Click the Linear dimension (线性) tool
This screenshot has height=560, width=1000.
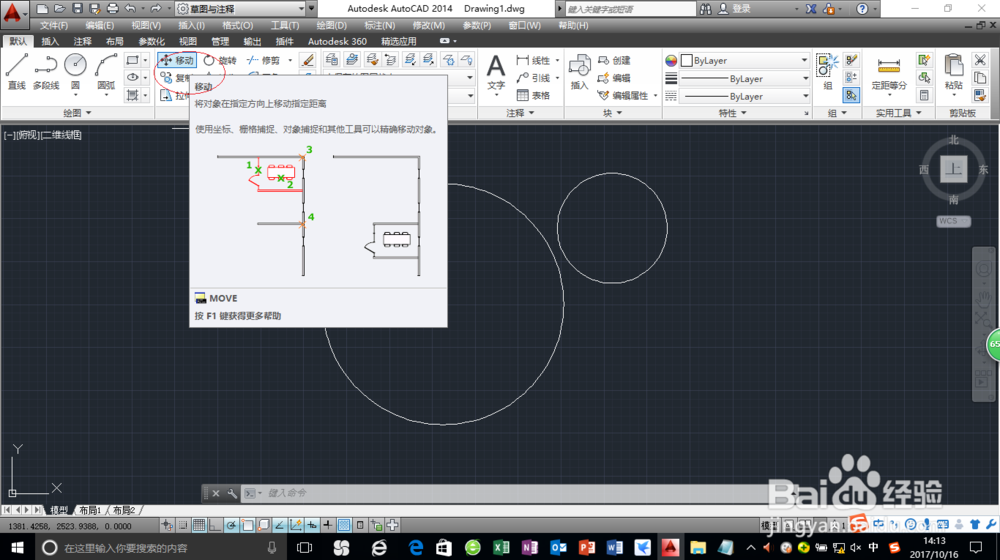click(x=534, y=60)
